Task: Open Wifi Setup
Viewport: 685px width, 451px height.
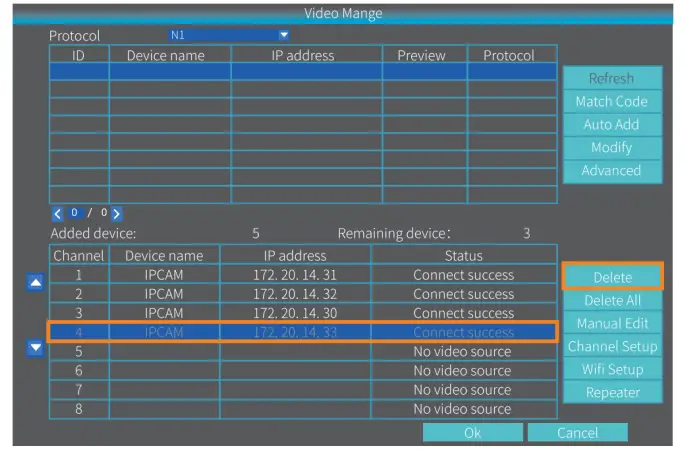Action: tap(613, 370)
